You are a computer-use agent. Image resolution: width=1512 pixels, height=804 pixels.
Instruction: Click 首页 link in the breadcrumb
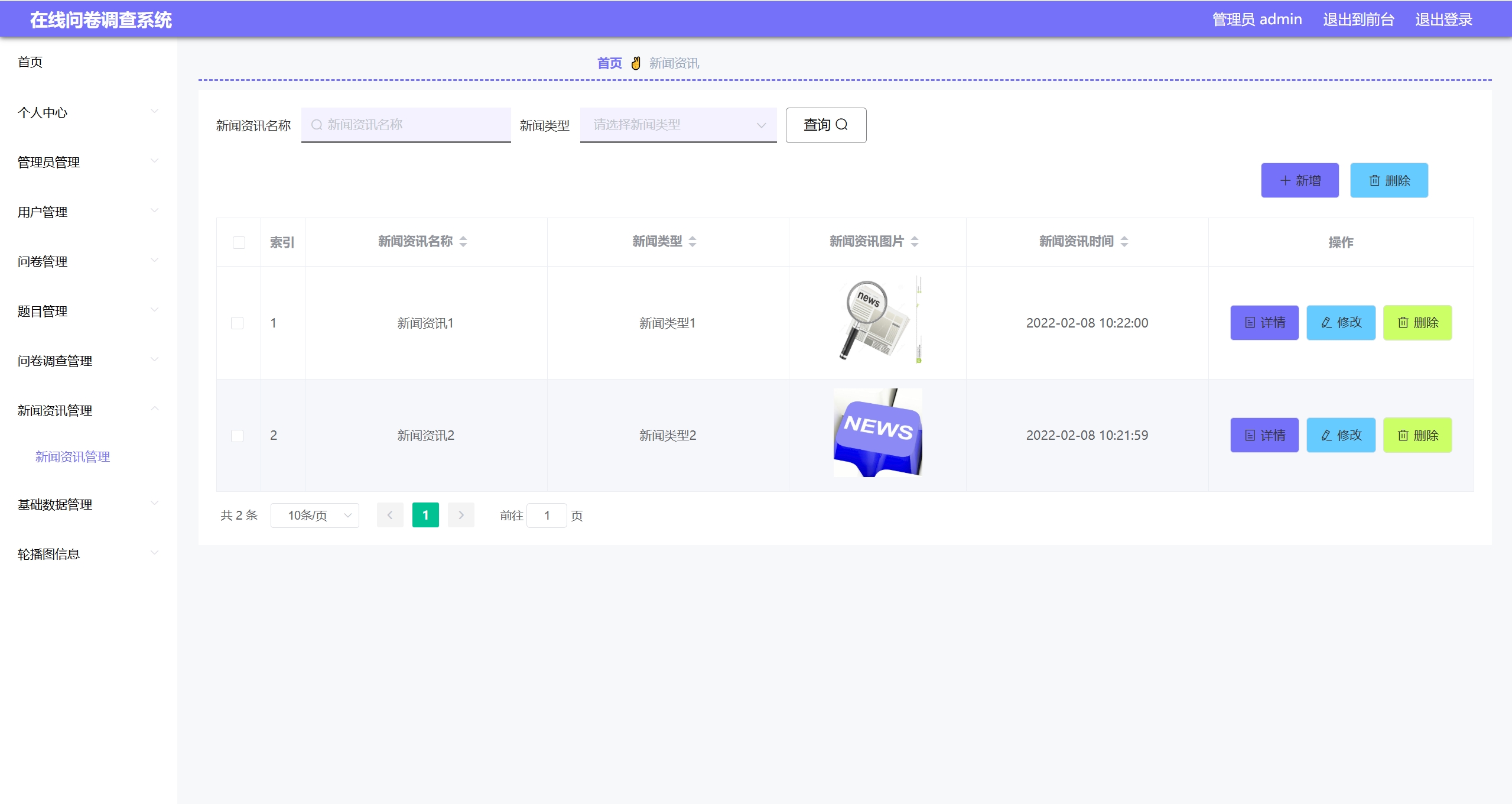[610, 63]
